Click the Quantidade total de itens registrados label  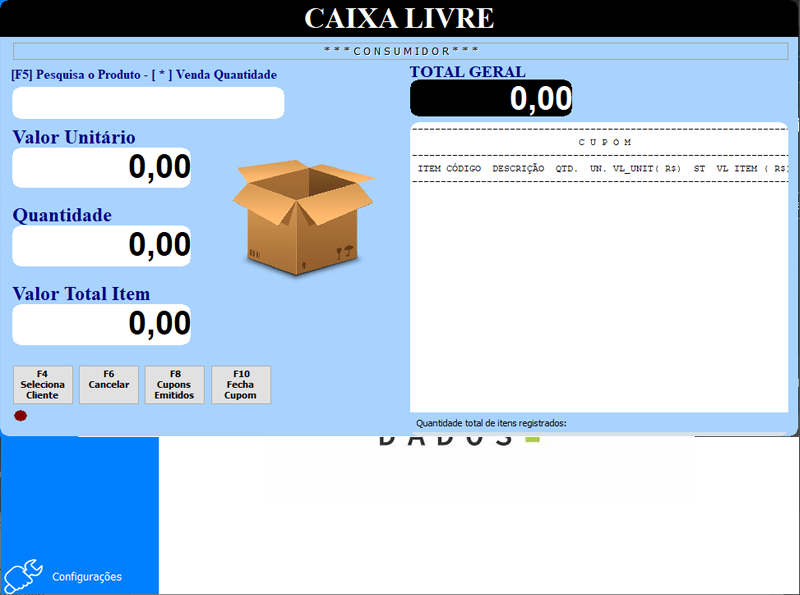pos(491,423)
